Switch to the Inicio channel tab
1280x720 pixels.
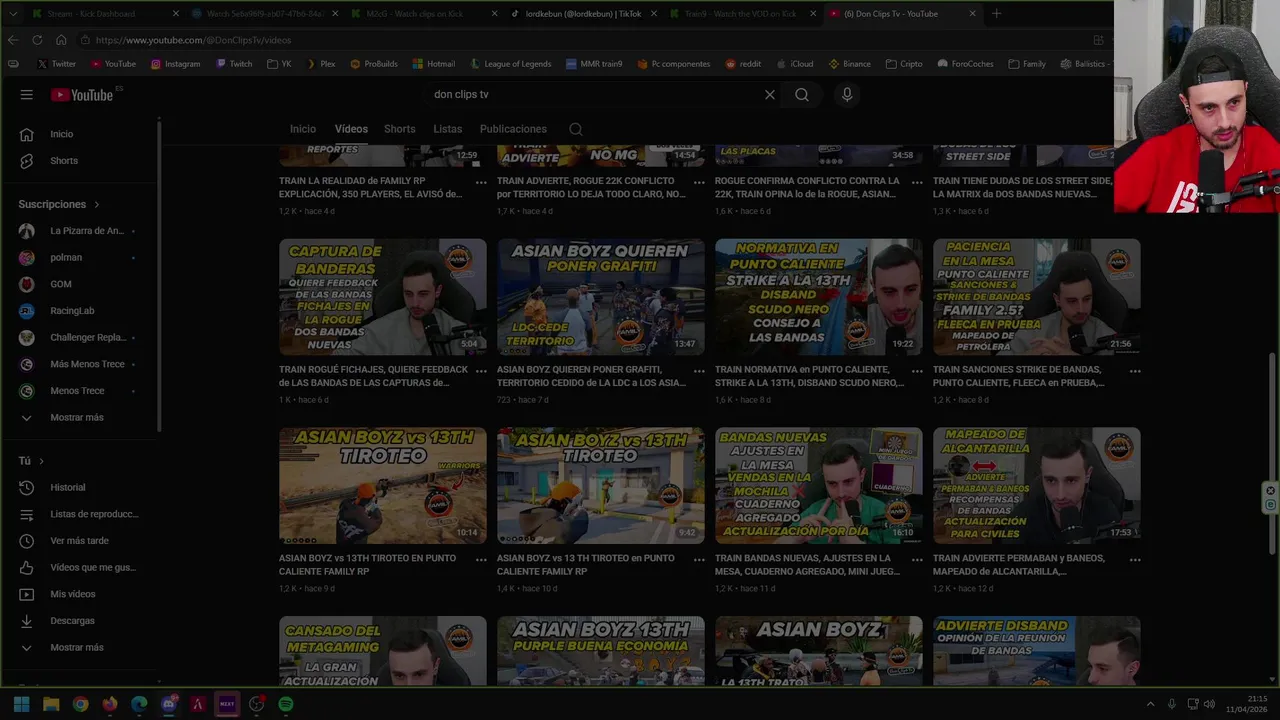303,129
